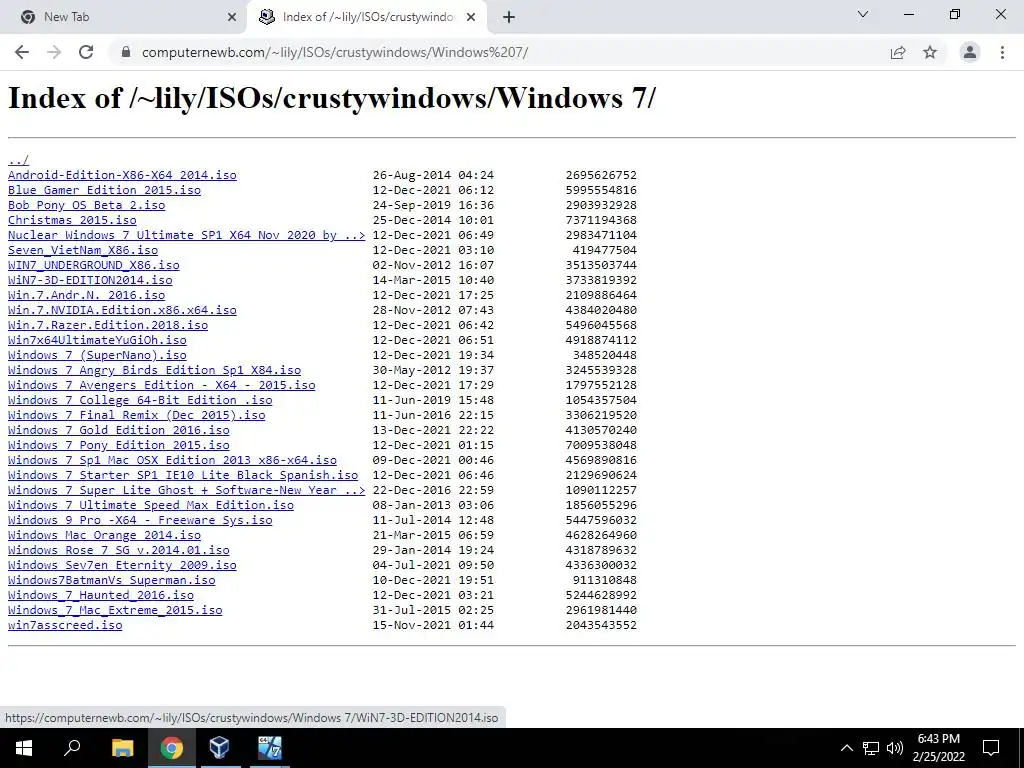Open Windows_7_Haunted_2016.iso link

coord(101,596)
